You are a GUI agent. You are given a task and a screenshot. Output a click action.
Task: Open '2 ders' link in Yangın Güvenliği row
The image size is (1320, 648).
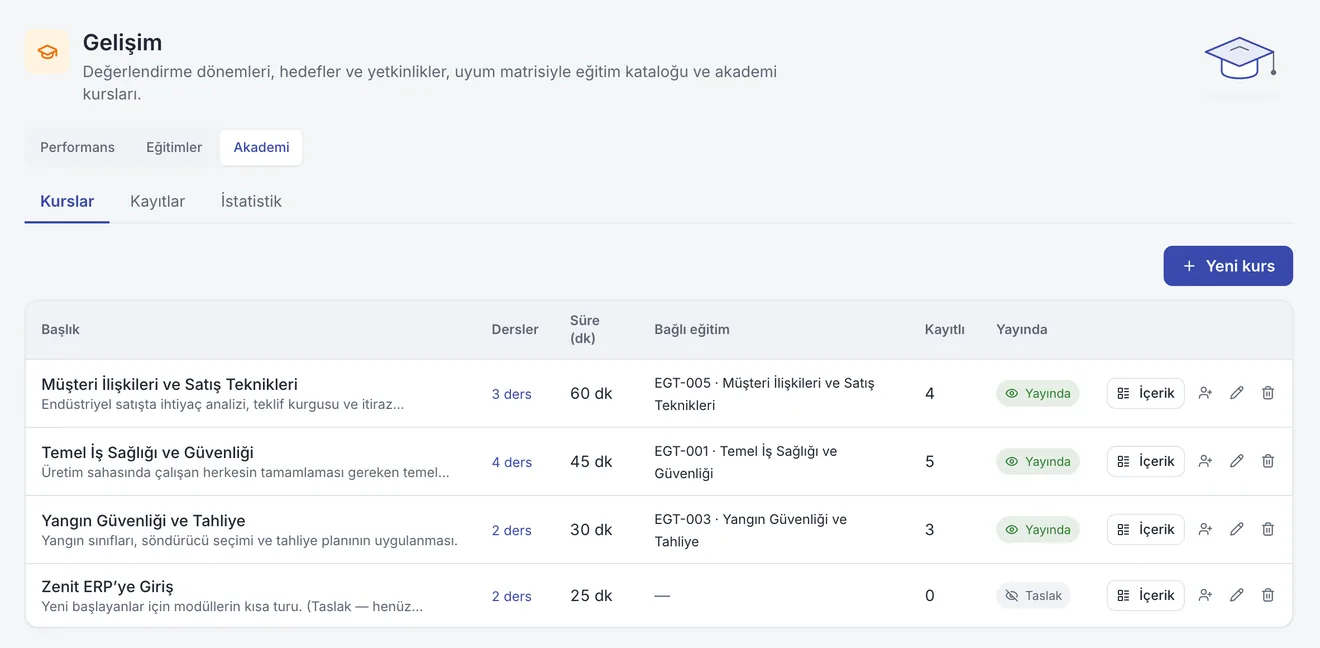(x=511, y=530)
